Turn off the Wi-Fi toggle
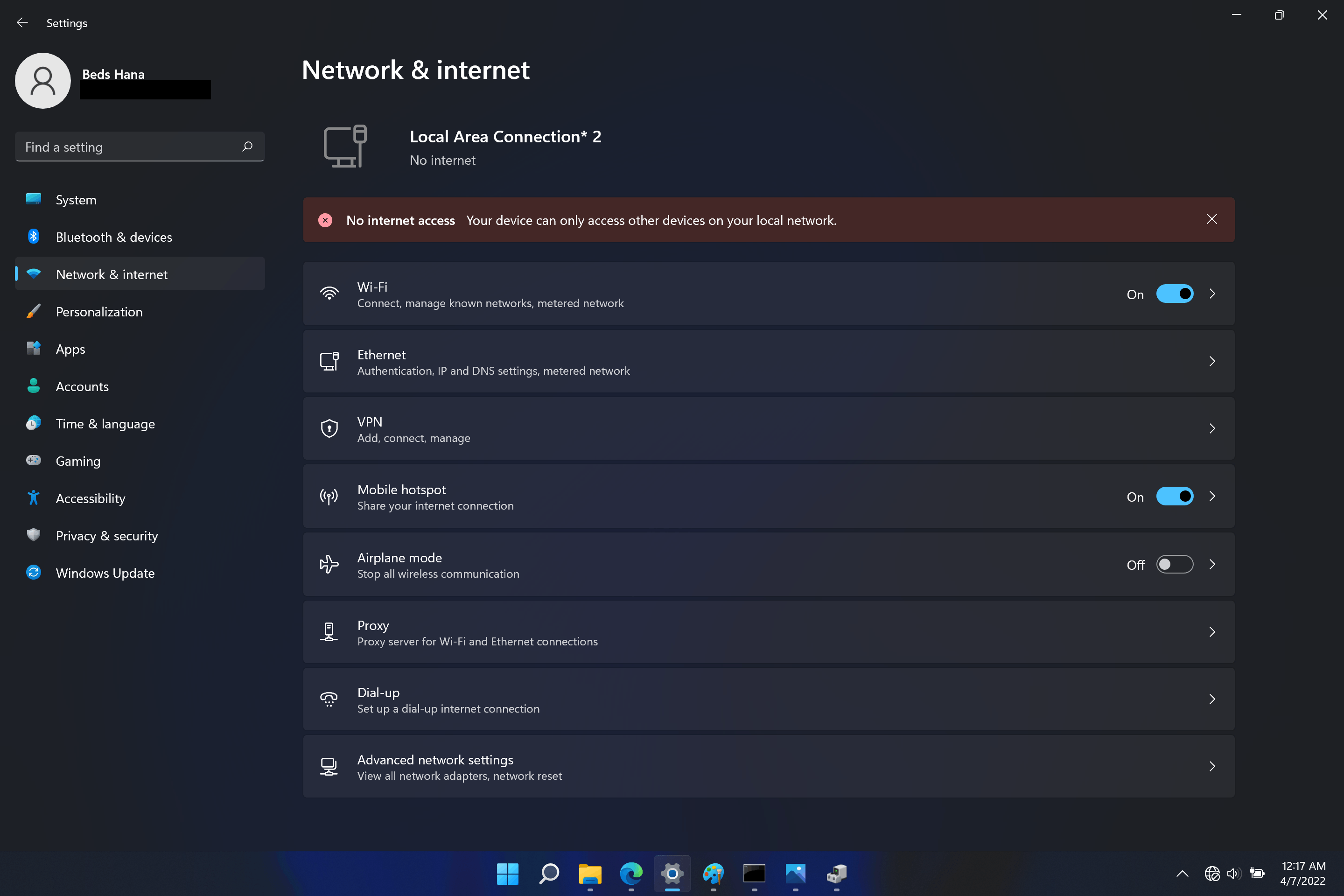The image size is (1344, 896). (x=1174, y=294)
